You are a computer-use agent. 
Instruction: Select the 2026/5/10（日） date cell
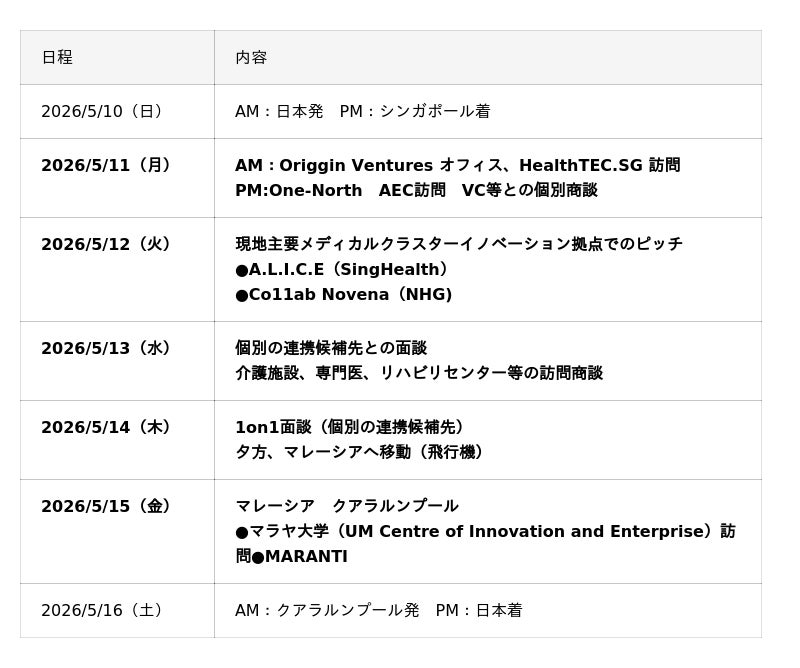[102, 112]
